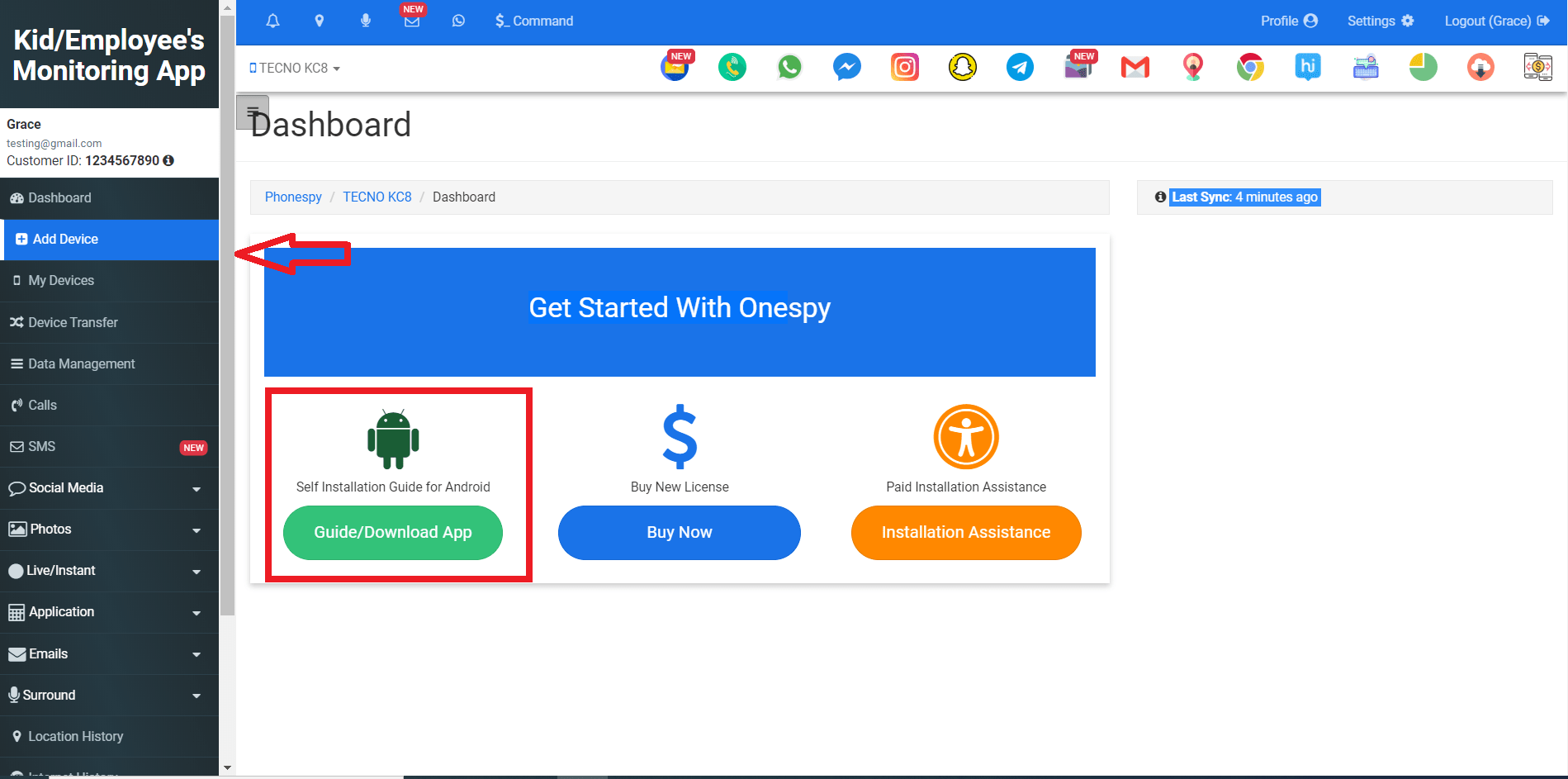Click the location pin icon in top bar
This screenshot has height=779, width=1568.
pyautogui.click(x=319, y=21)
